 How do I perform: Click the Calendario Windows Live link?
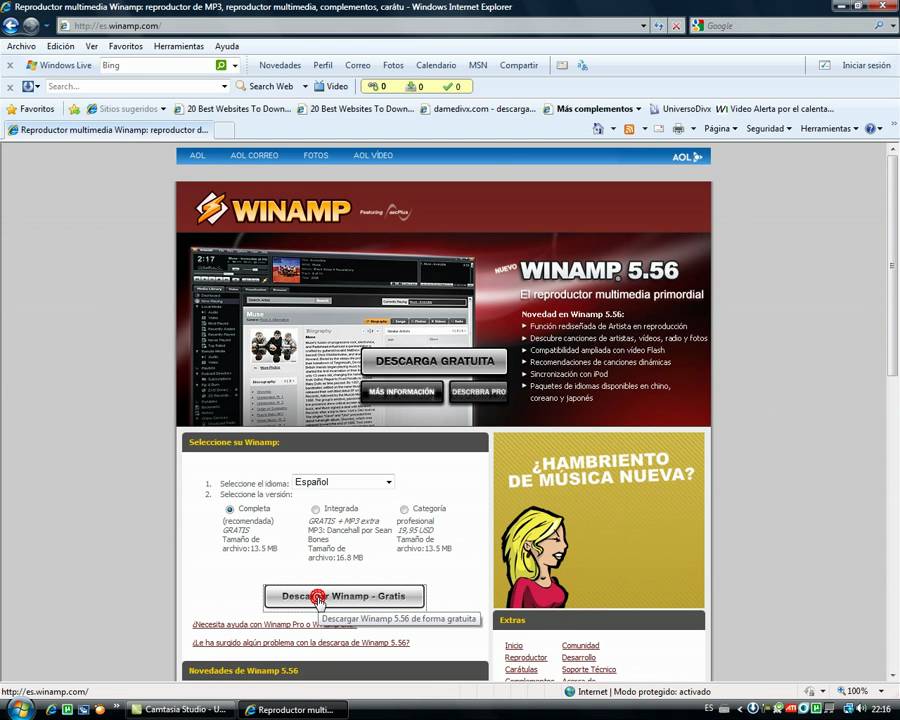click(x=436, y=65)
